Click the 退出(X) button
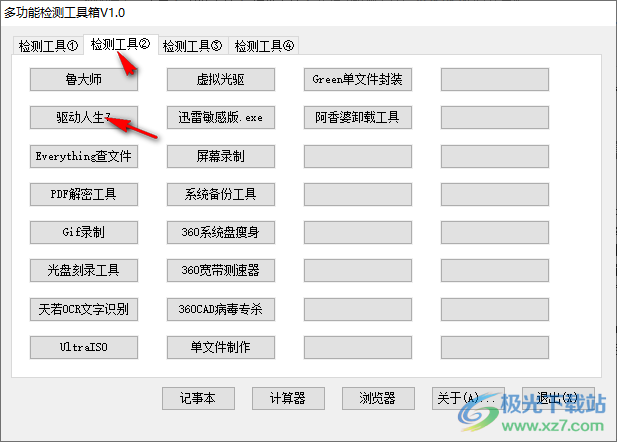This screenshot has height=442, width=617. tap(558, 398)
